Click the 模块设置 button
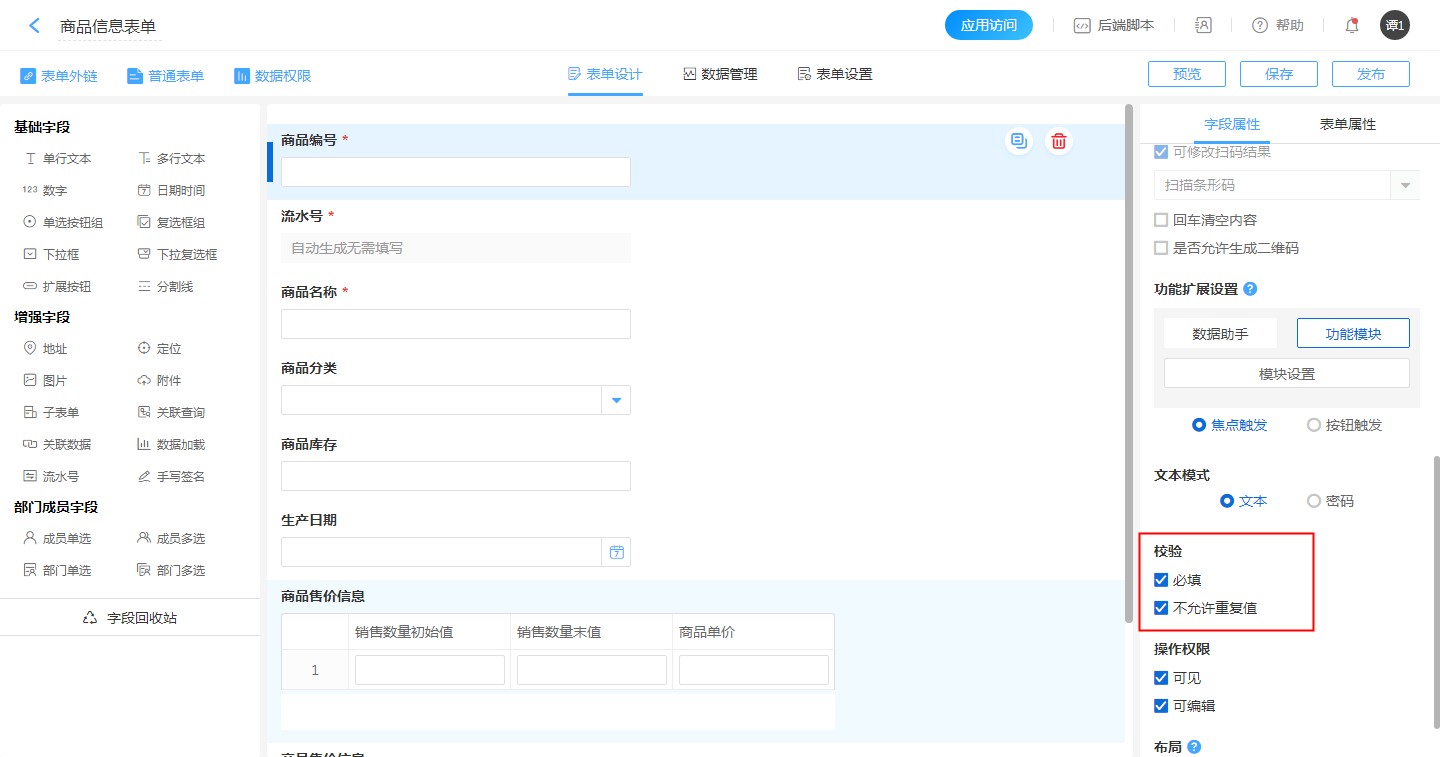Image resolution: width=1440 pixels, height=757 pixels. [1286, 374]
